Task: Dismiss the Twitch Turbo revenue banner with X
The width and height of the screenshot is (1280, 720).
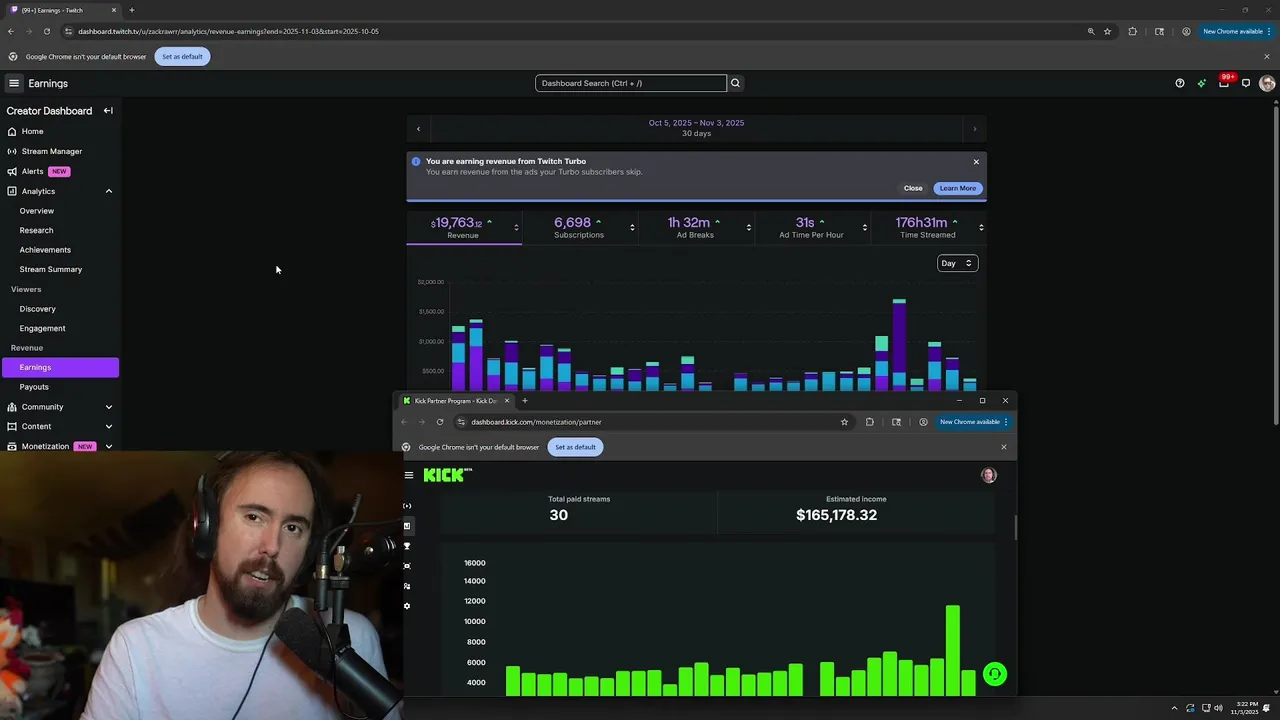Action: click(x=976, y=162)
